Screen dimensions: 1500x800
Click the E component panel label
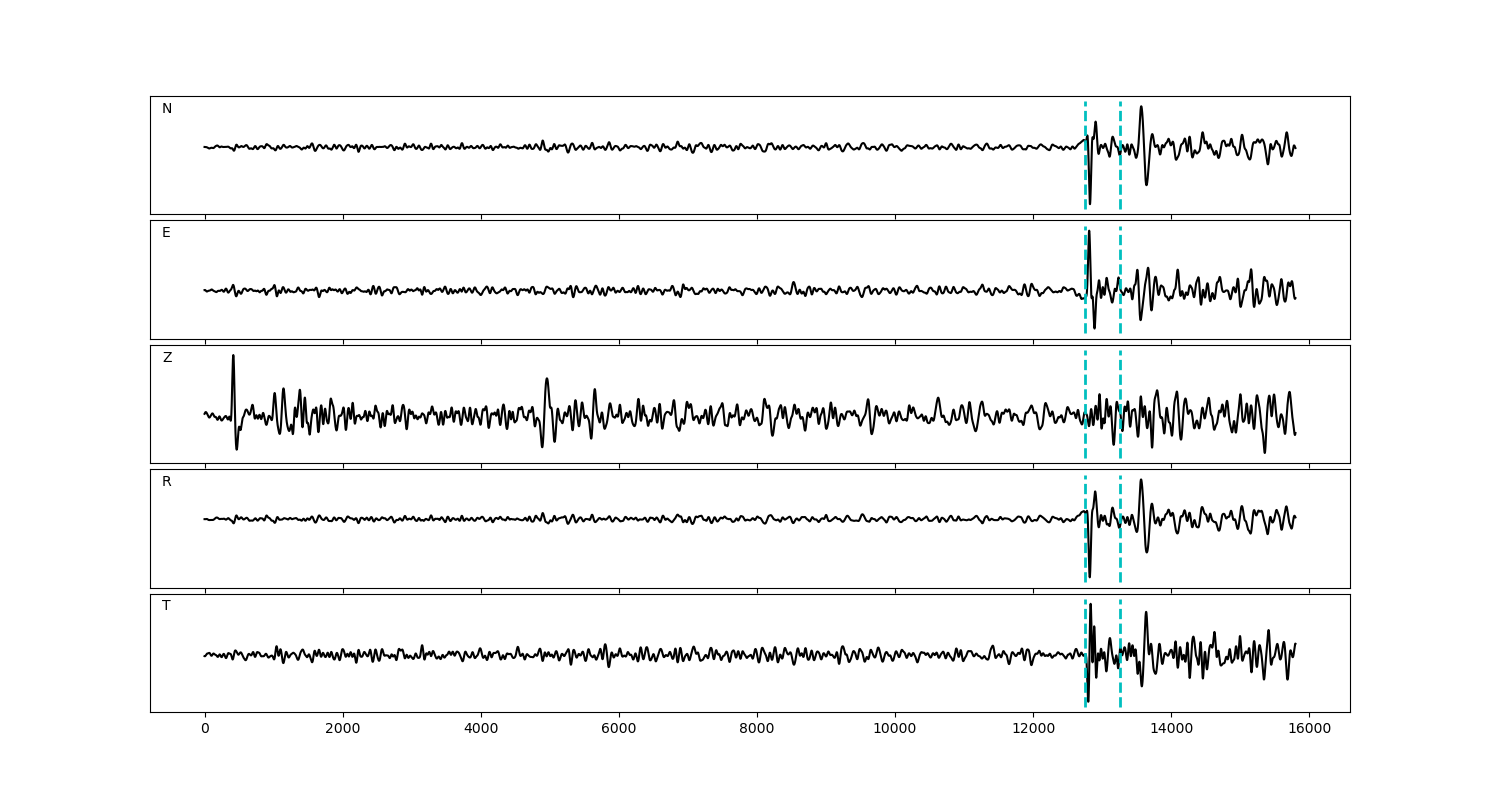point(166,233)
